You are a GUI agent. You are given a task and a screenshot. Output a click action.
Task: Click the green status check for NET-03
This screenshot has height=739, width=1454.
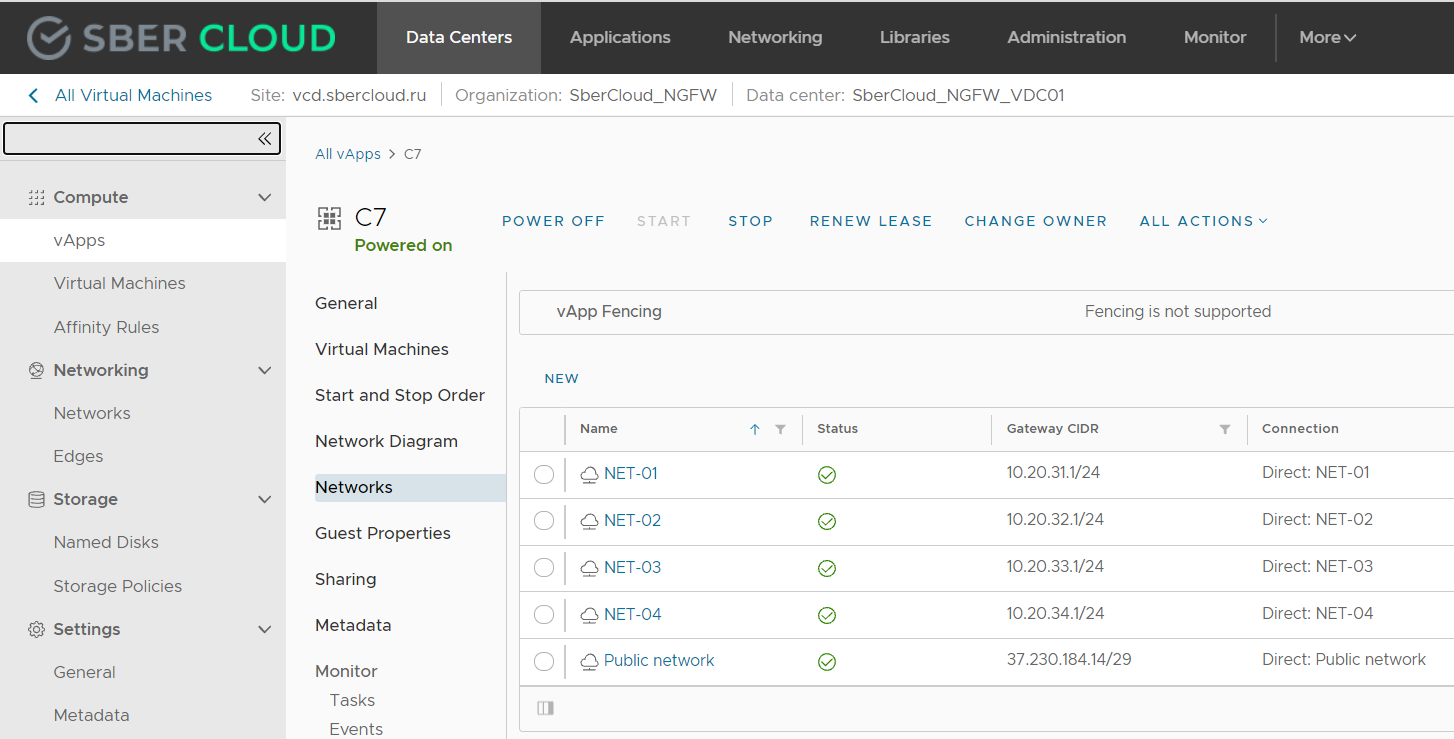[x=827, y=568]
